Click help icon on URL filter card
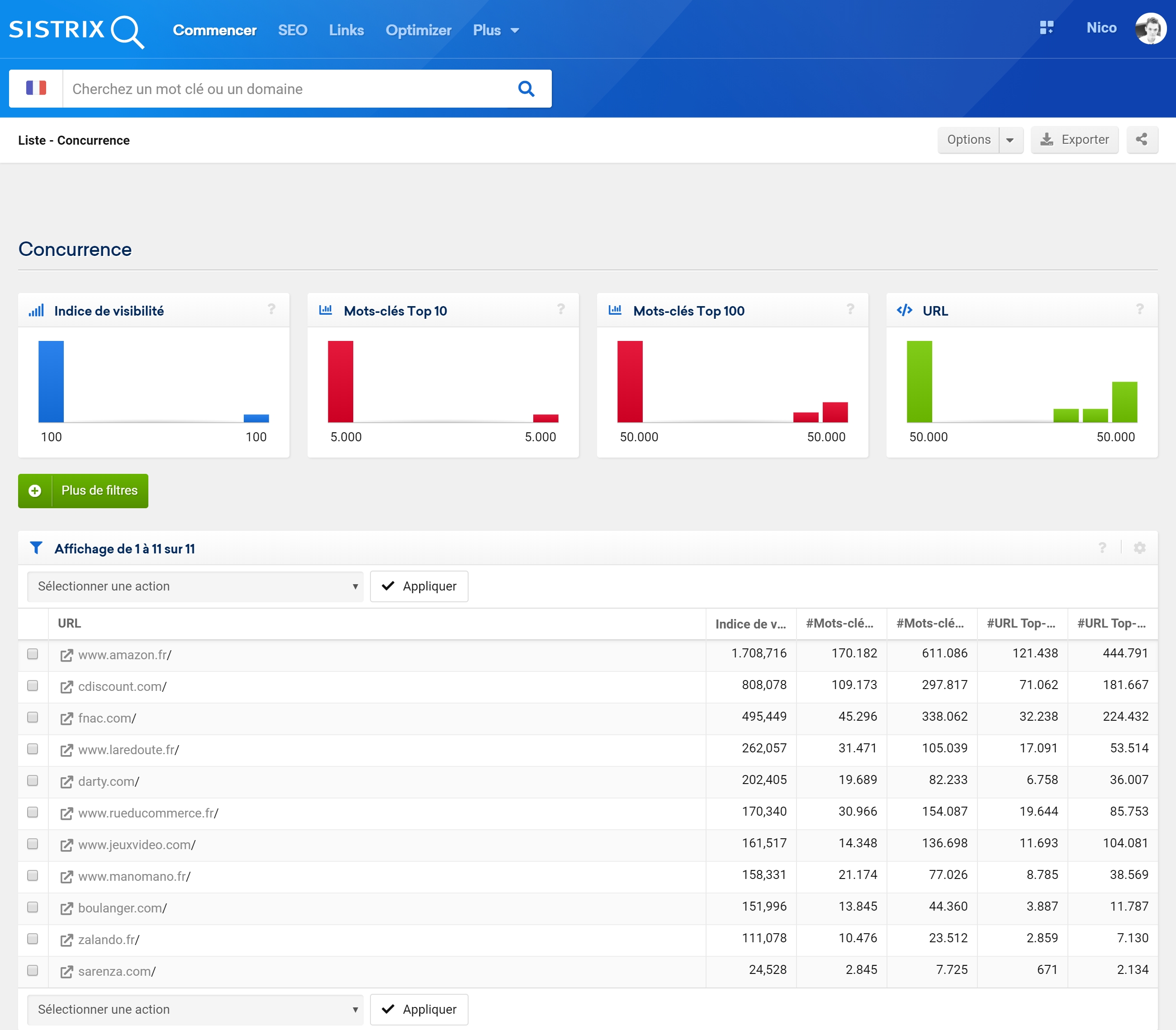The width and height of the screenshot is (1176, 1030). point(1139,309)
